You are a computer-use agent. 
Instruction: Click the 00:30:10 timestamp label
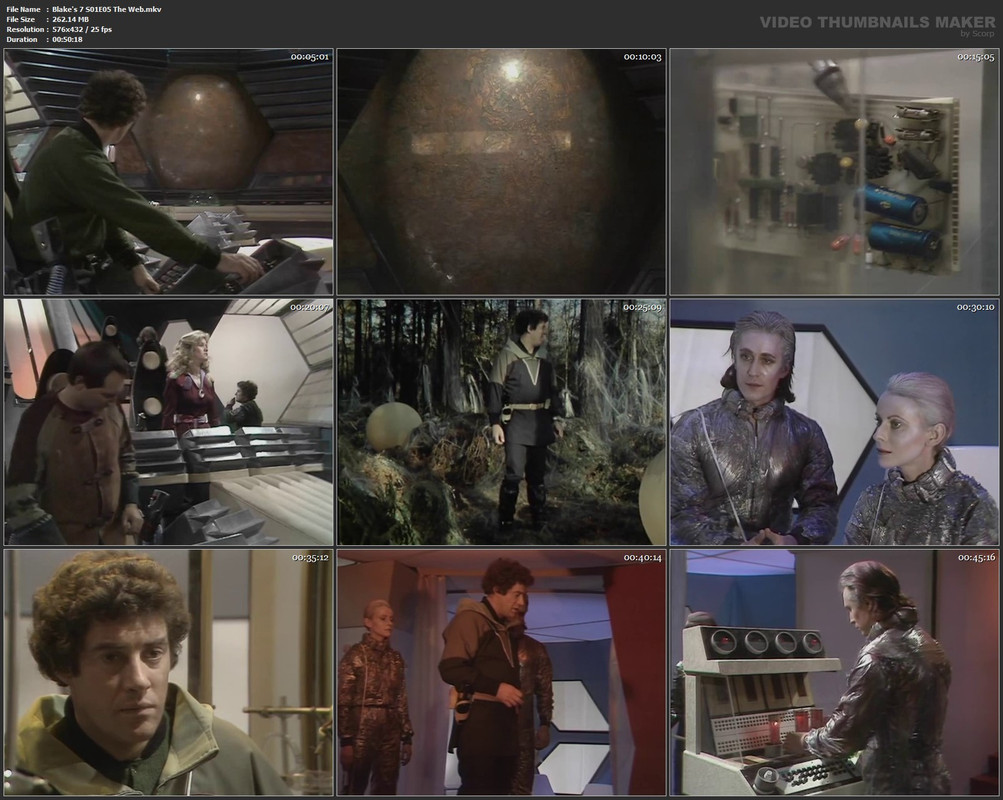point(976,307)
